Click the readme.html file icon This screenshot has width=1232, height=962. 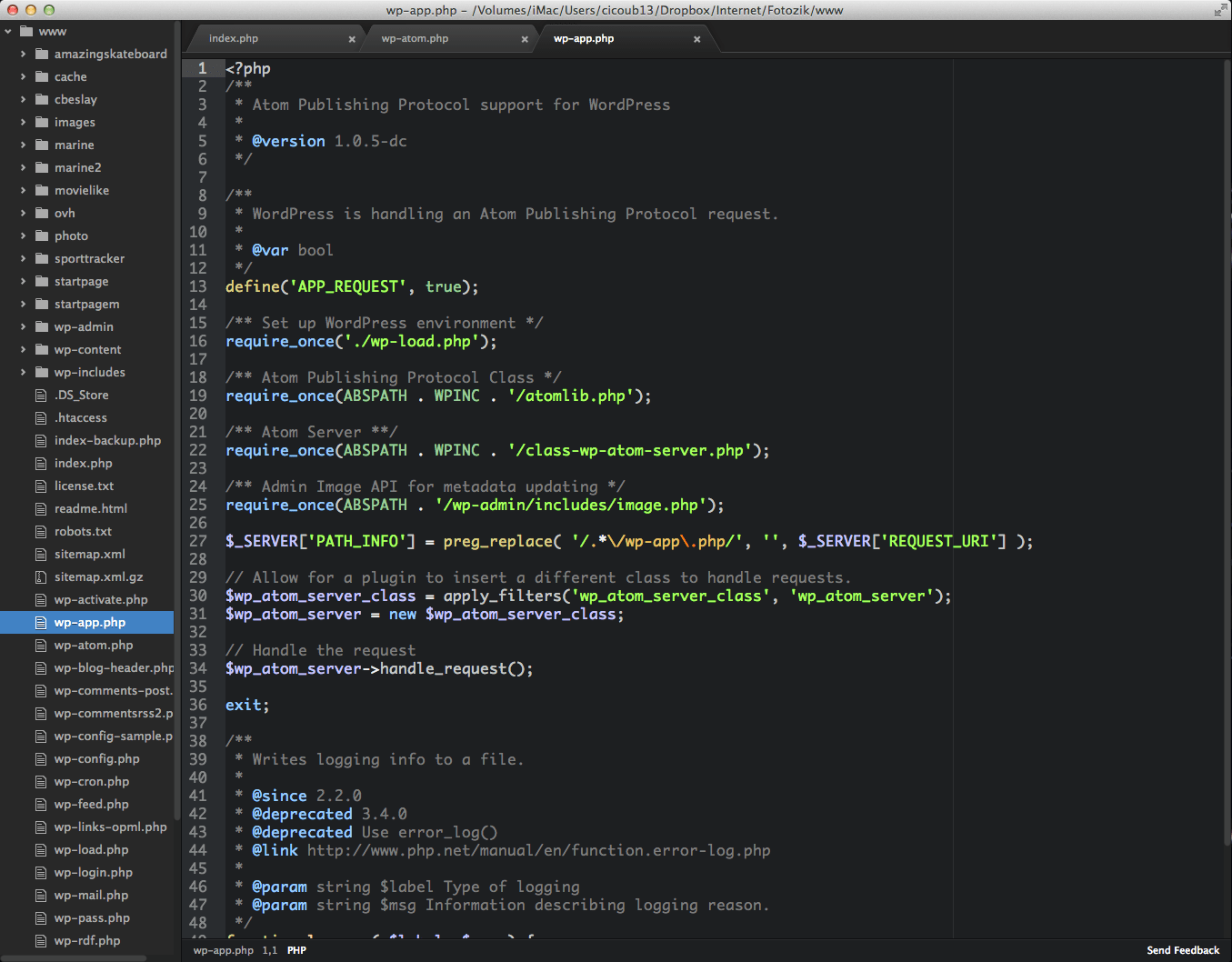coord(41,508)
